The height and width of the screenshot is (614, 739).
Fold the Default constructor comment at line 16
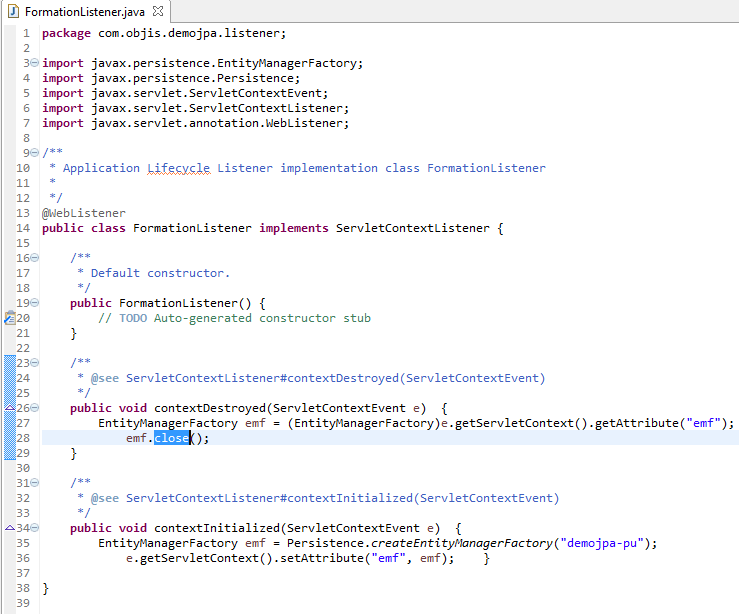35,258
